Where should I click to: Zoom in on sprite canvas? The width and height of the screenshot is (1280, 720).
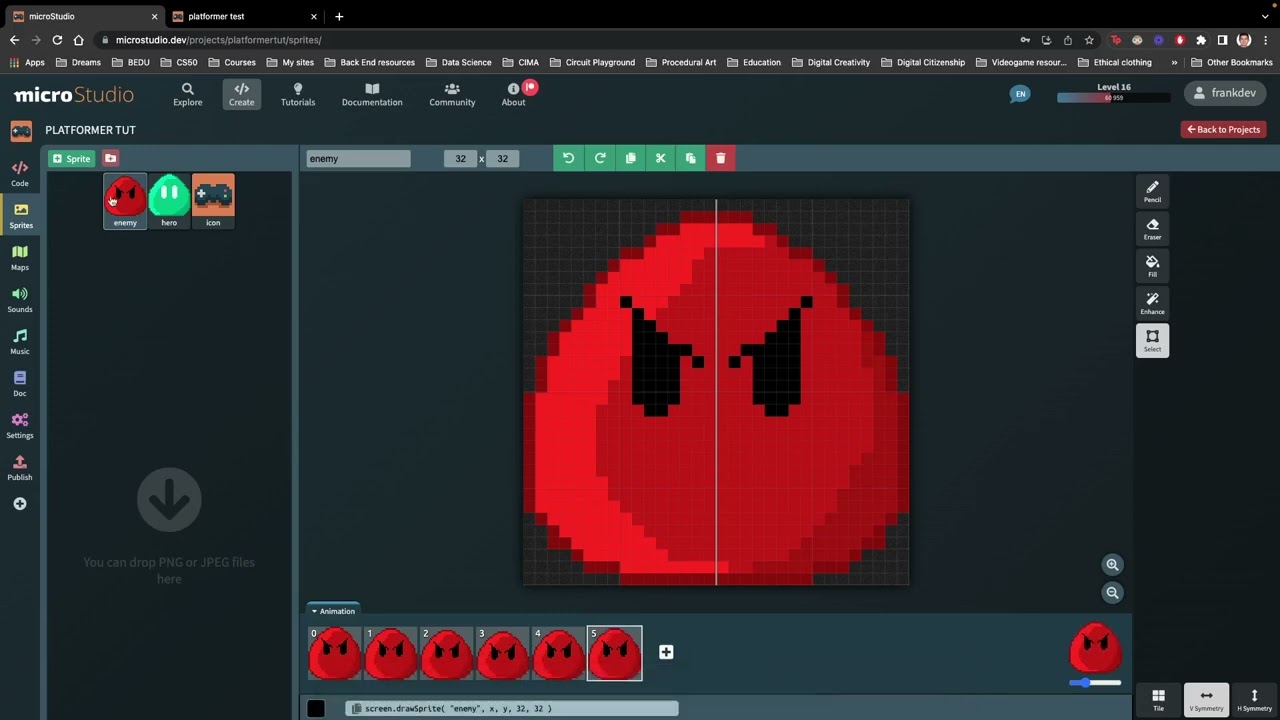(x=1112, y=565)
